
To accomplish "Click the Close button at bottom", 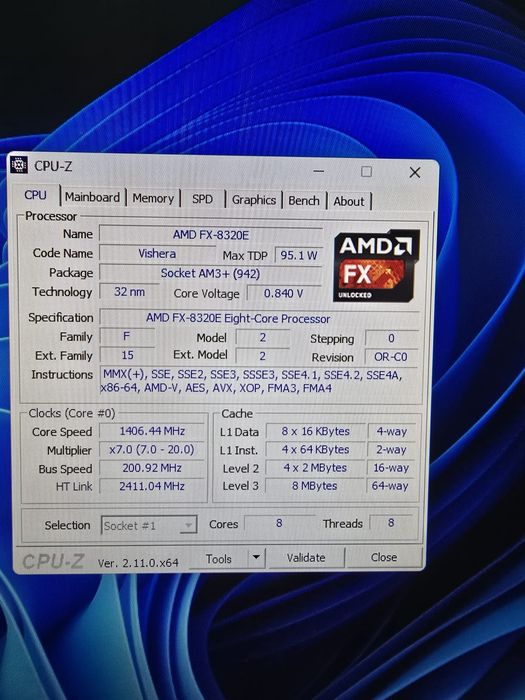I will click(384, 557).
